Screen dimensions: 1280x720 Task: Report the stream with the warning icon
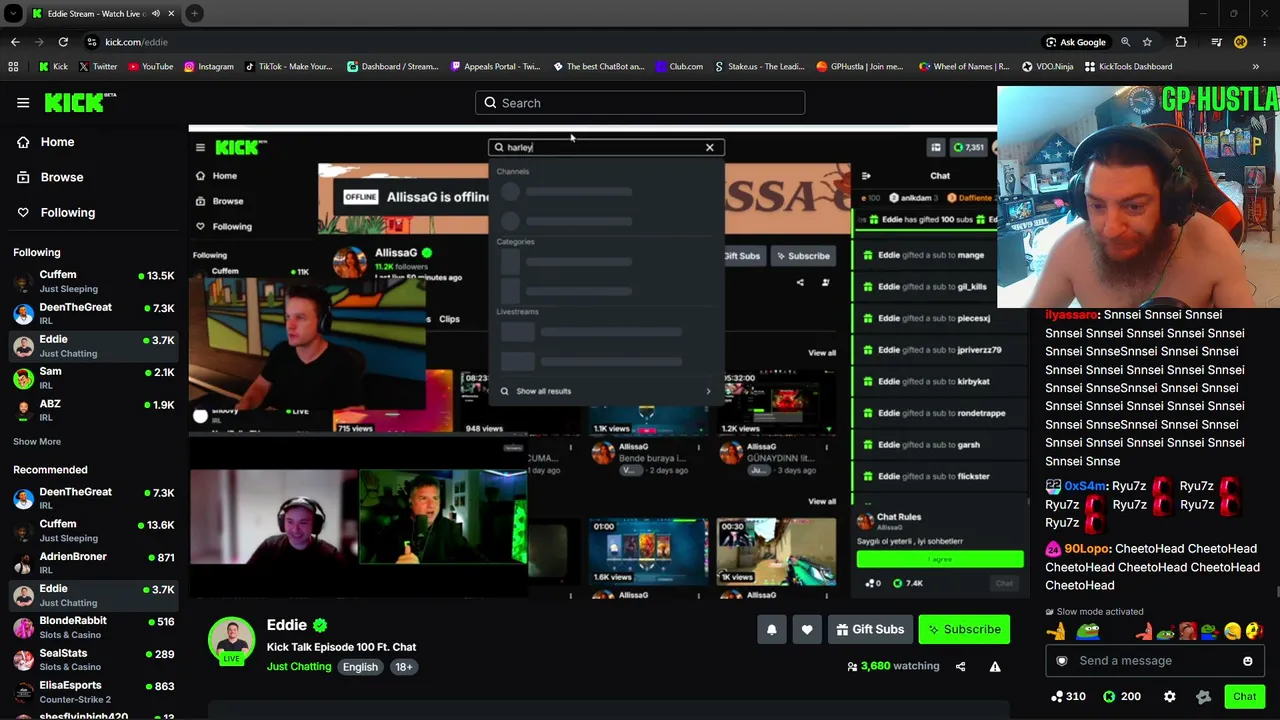[995, 666]
